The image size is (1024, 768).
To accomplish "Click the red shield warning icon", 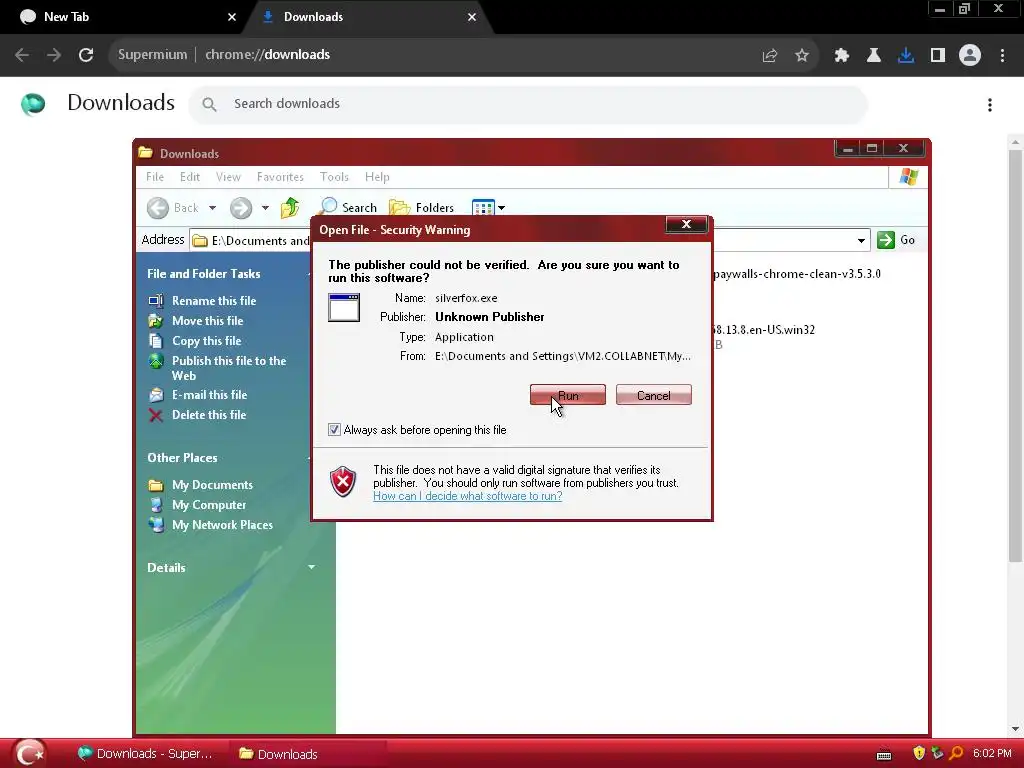I will [343, 482].
